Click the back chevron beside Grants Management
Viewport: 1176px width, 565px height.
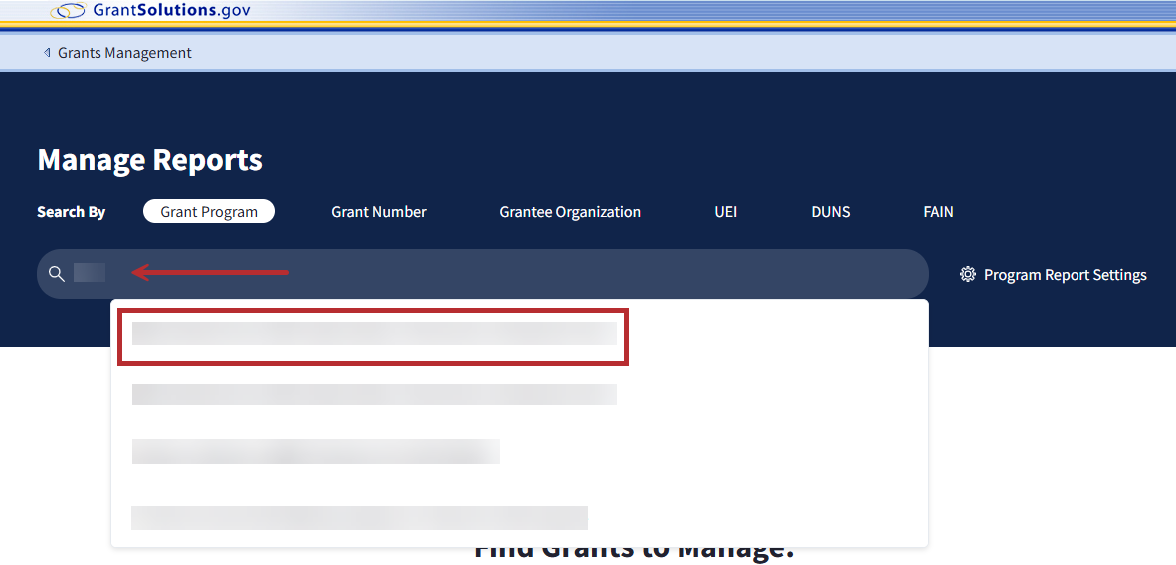[x=47, y=53]
